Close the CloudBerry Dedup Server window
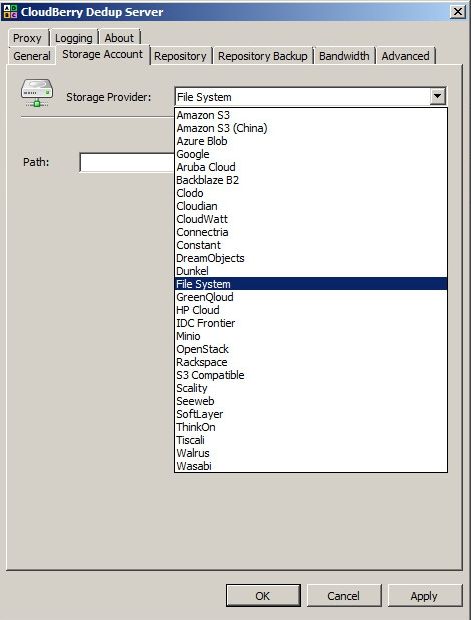The height and width of the screenshot is (620, 471). (x=458, y=11)
